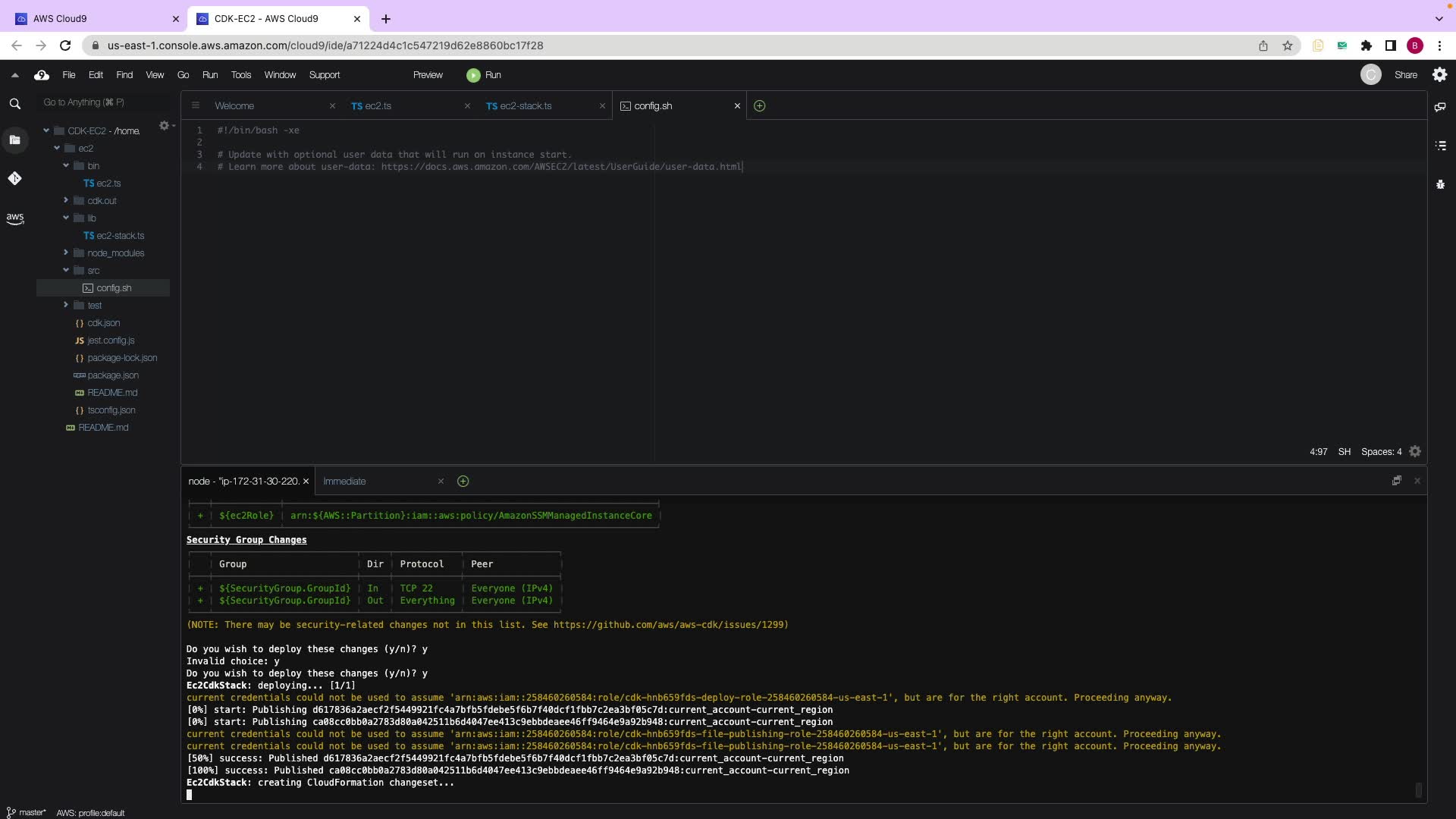The image size is (1456, 819).
Task: Add new editor tab plus icon
Action: click(759, 106)
